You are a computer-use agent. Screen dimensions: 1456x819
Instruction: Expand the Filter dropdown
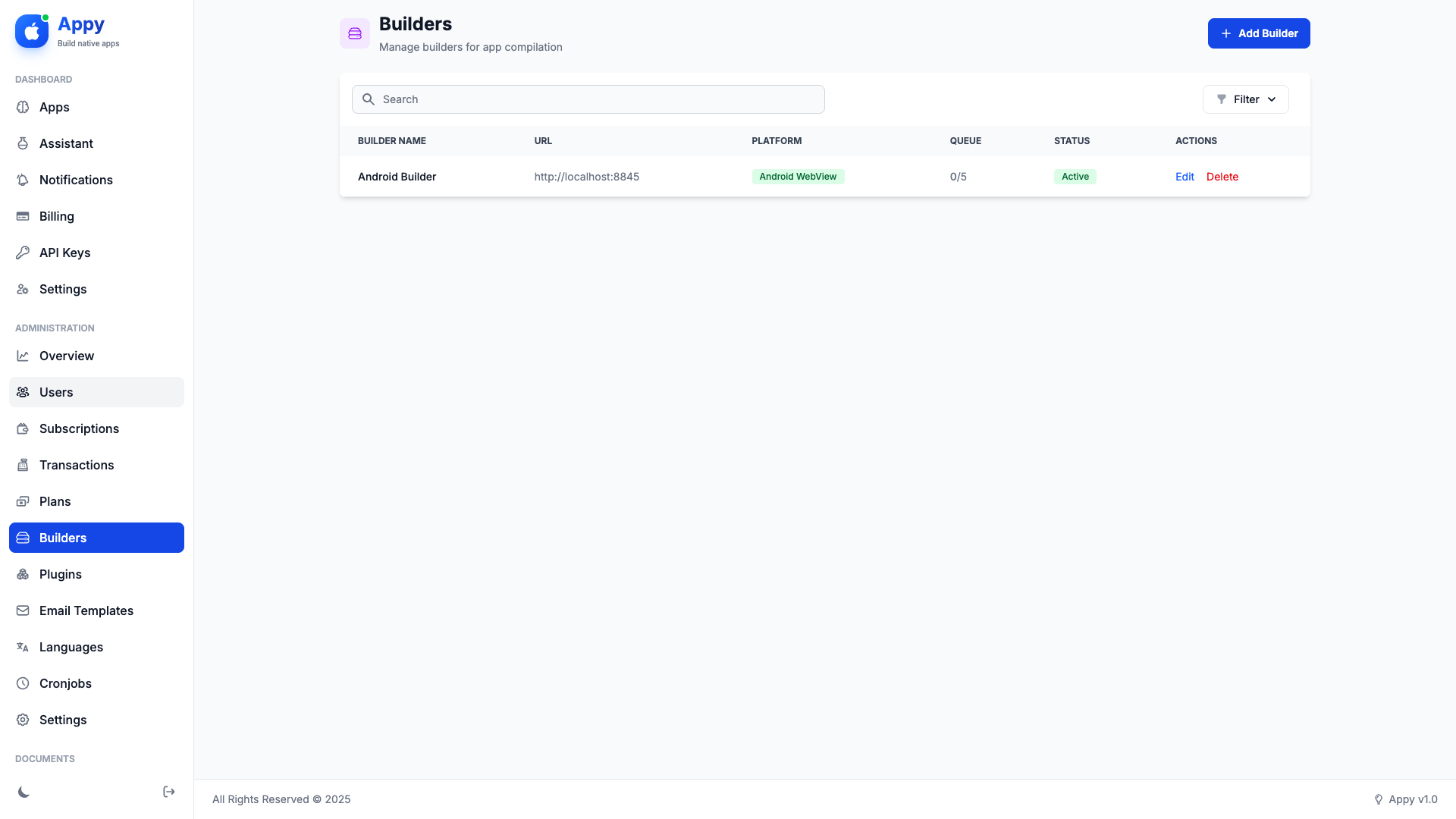click(1246, 99)
